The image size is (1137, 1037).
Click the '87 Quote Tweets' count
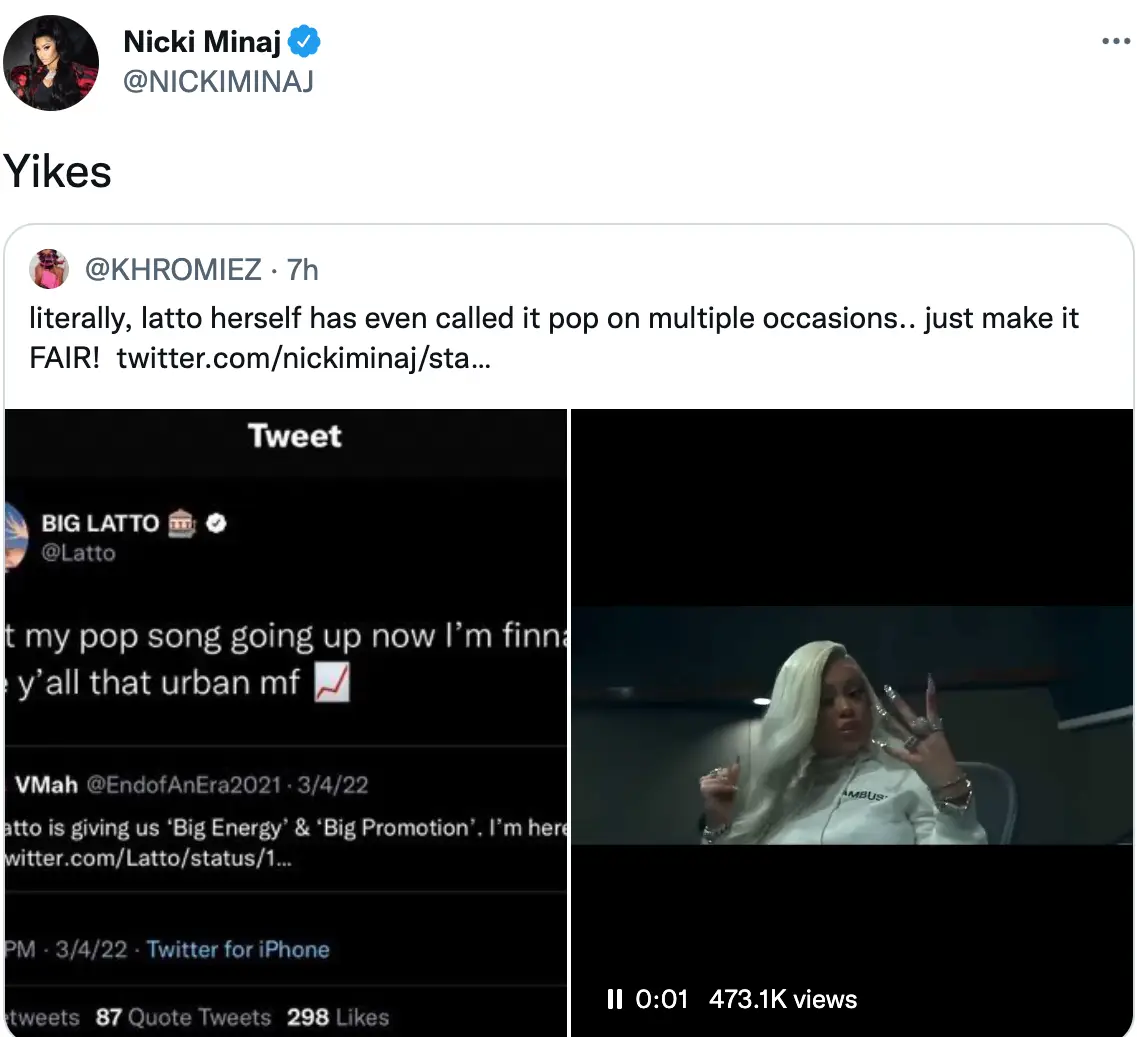[x=183, y=1017]
